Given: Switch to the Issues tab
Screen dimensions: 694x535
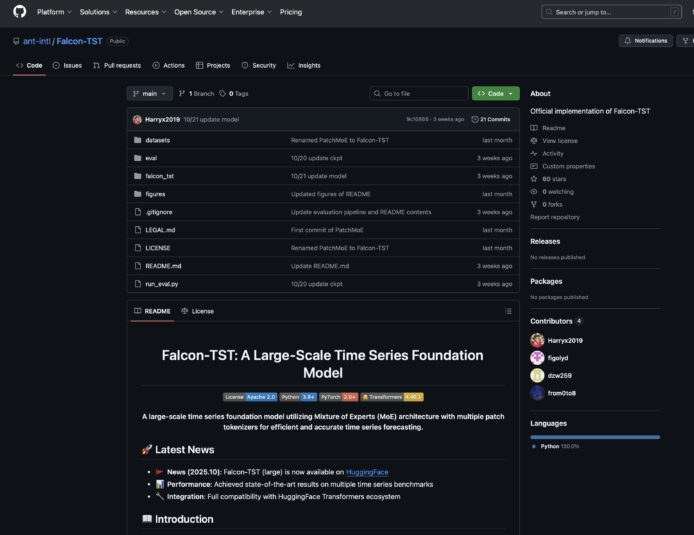Looking at the screenshot, I should (67, 65).
